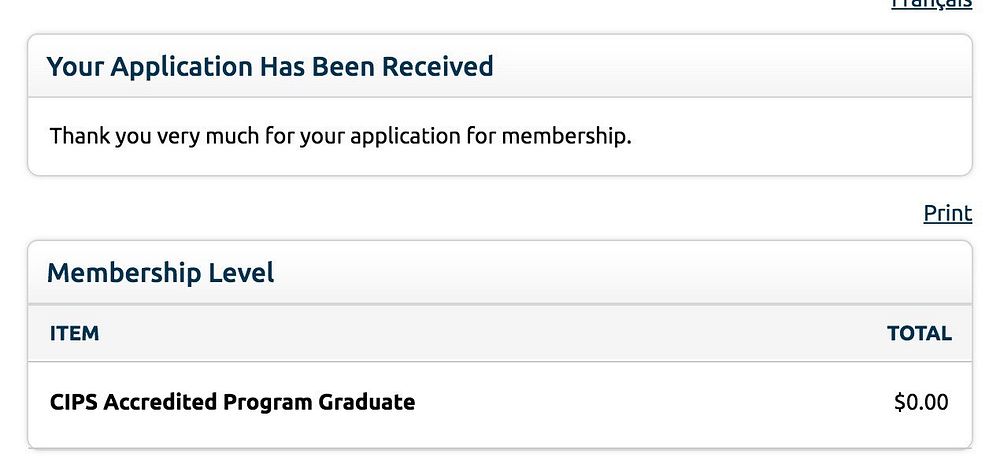Image resolution: width=1000 pixels, height=465 pixels.
Task: Click "CIPS" in the membership item row
Action: pos(73,402)
